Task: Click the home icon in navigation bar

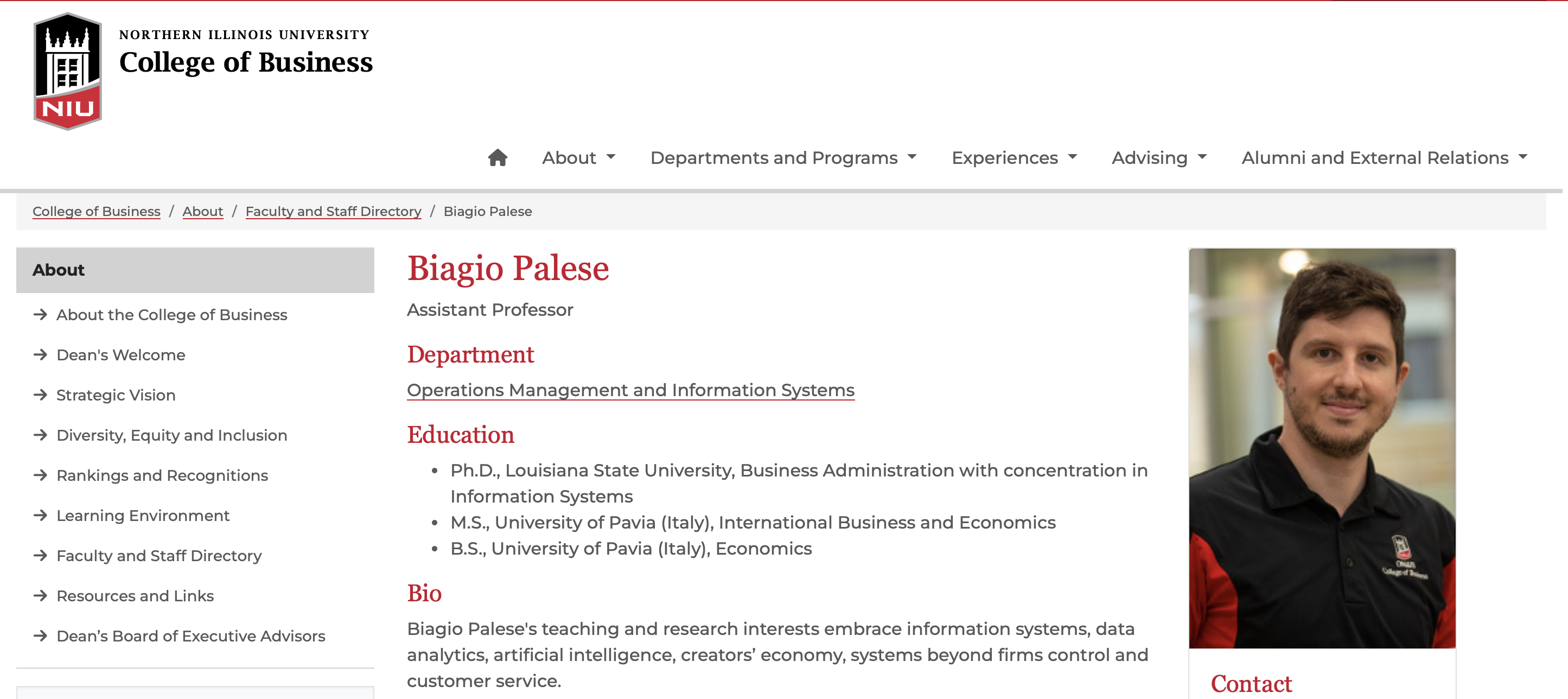Action: pyautogui.click(x=498, y=158)
